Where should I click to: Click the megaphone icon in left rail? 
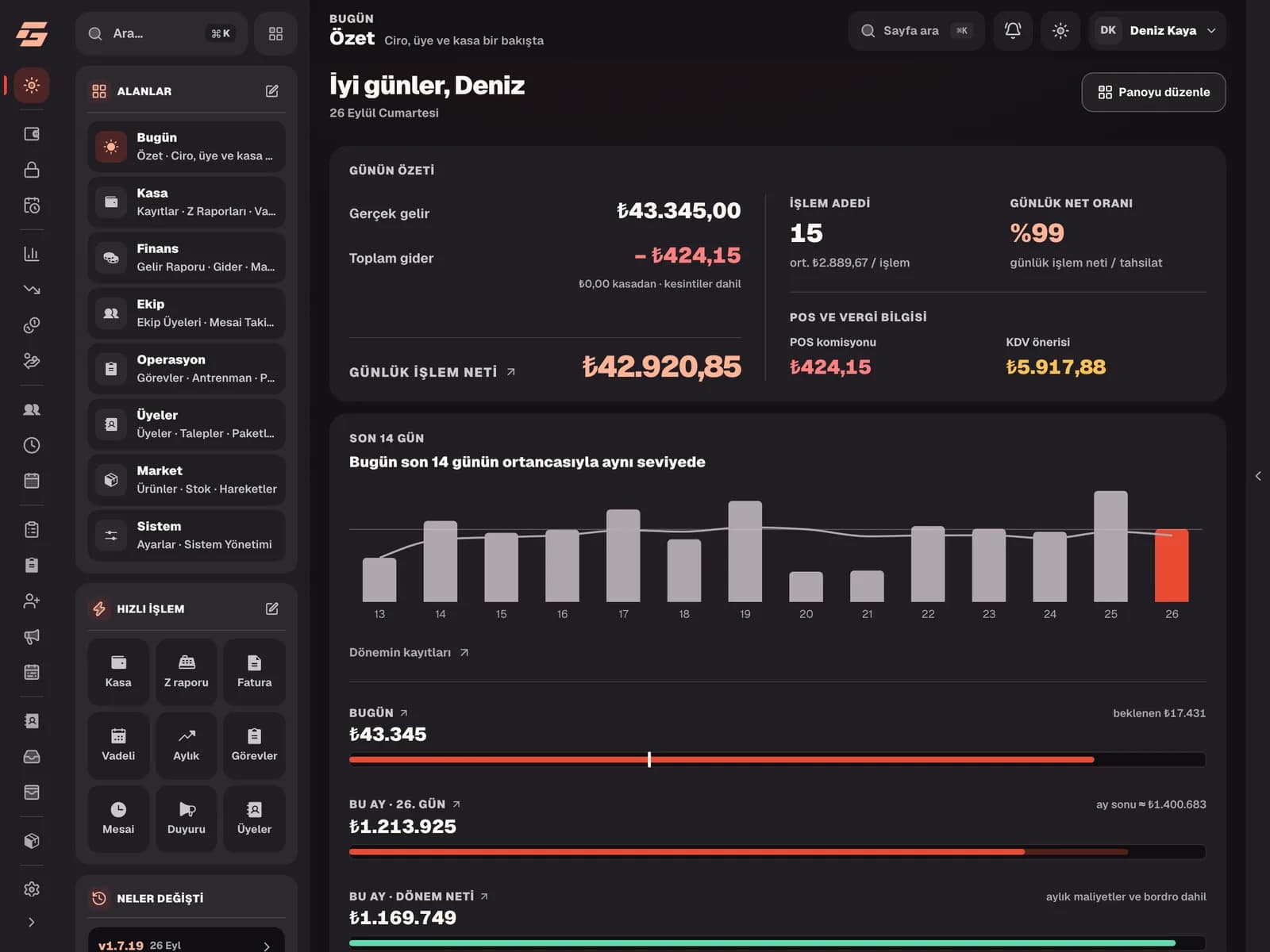coord(32,636)
